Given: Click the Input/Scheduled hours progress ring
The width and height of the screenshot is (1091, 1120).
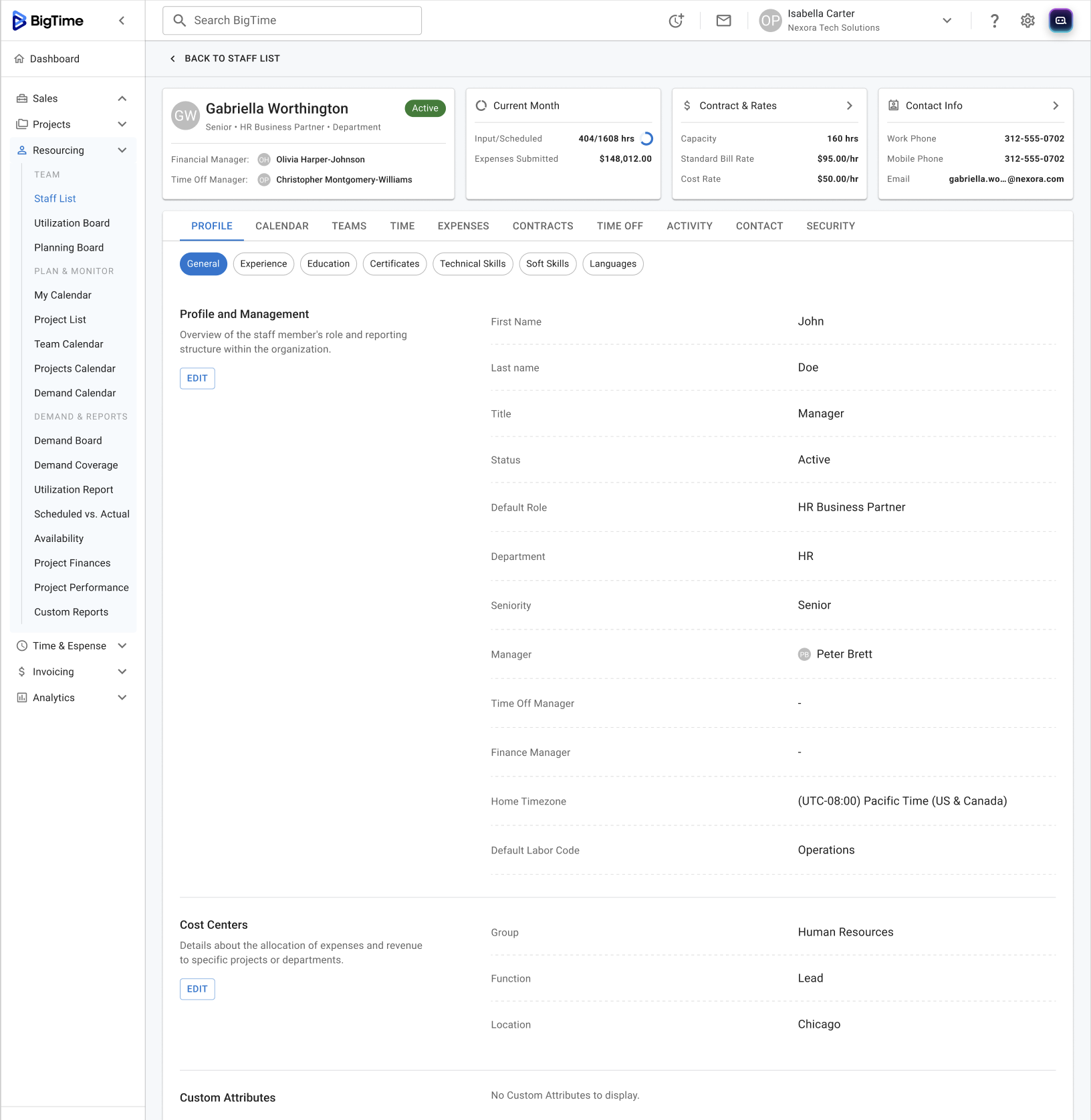Looking at the screenshot, I should pyautogui.click(x=646, y=139).
